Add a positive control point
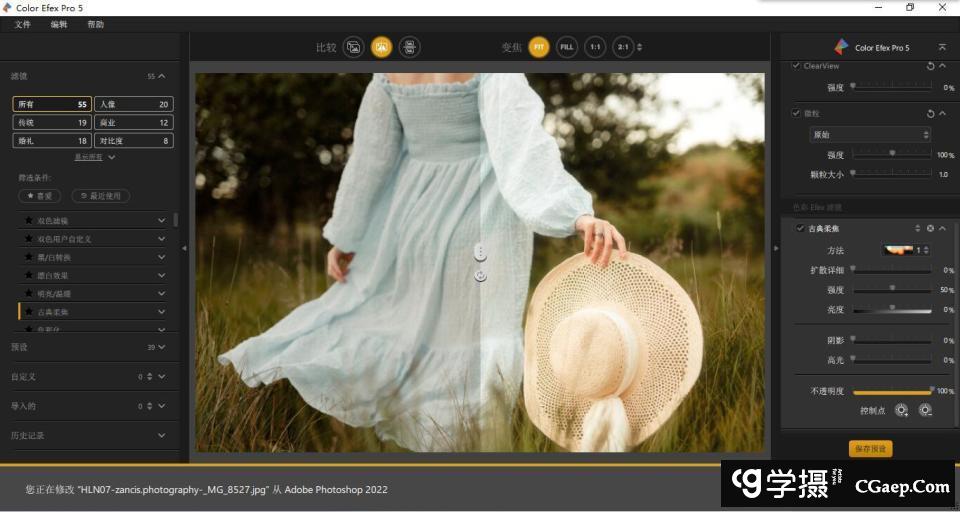The width and height of the screenshot is (960, 512). coord(902,410)
